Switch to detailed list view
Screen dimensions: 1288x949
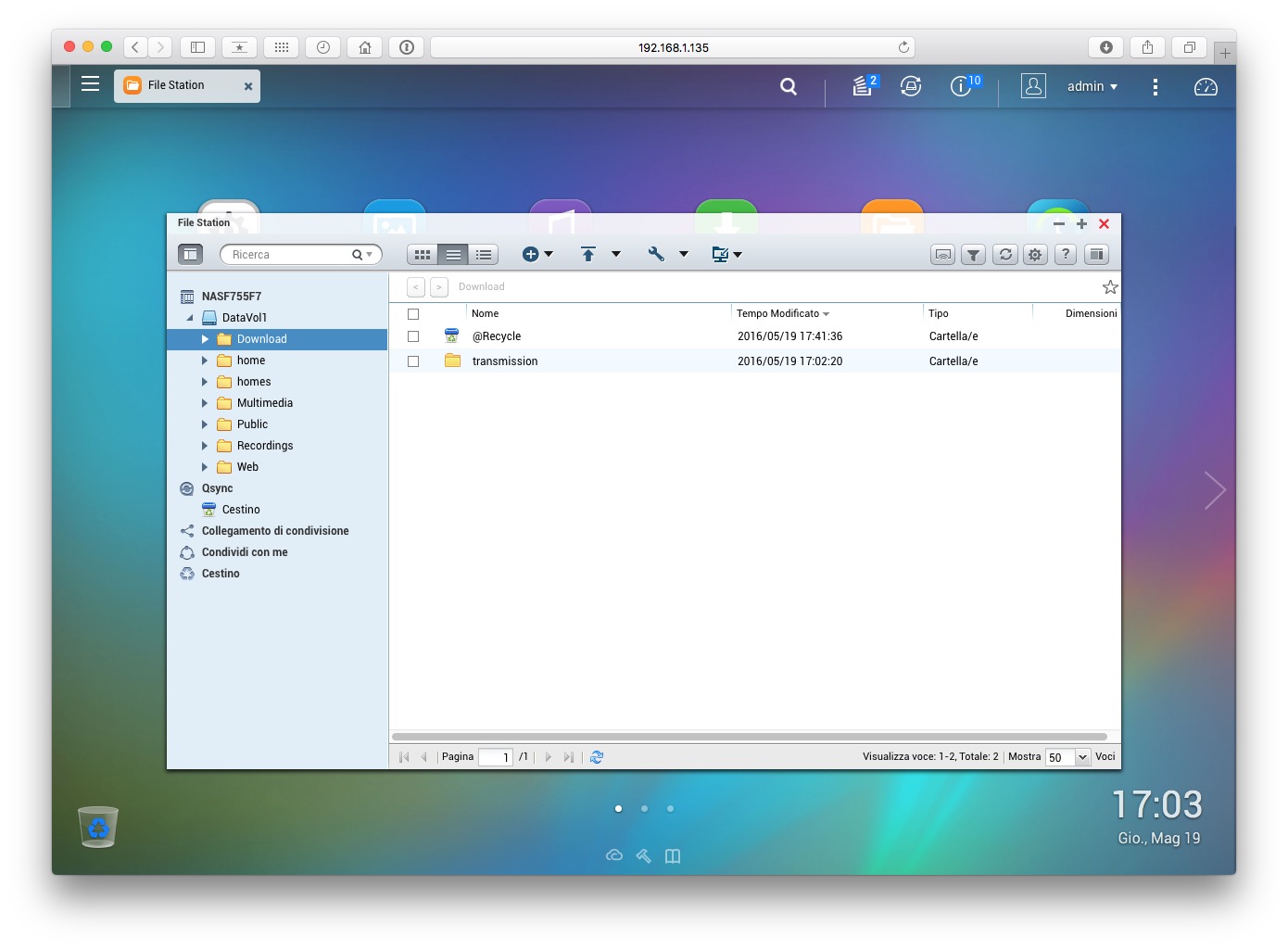coord(484,254)
